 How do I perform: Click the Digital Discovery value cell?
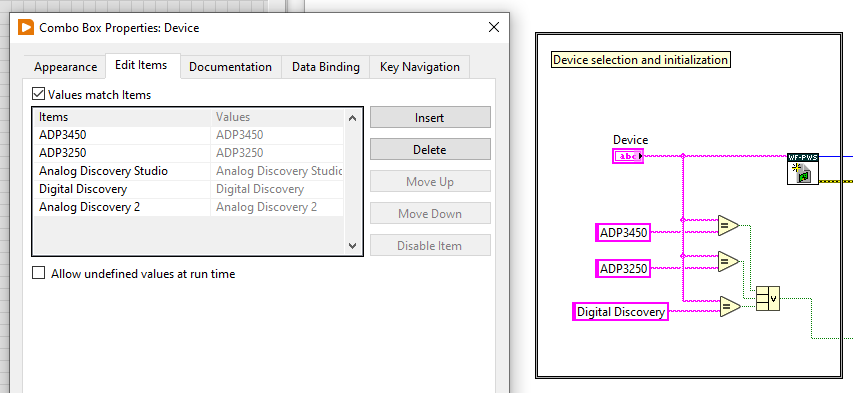pos(277,189)
